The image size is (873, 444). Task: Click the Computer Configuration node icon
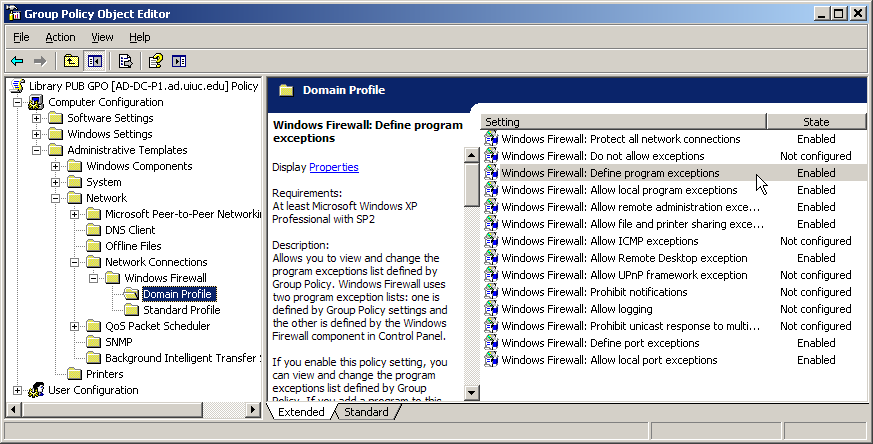tap(36, 102)
